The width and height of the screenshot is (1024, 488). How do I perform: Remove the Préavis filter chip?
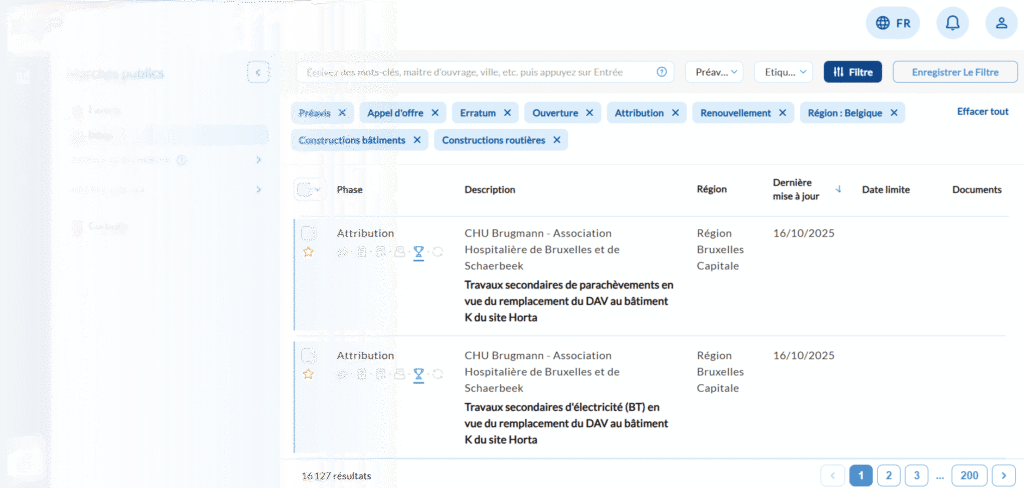coord(342,113)
